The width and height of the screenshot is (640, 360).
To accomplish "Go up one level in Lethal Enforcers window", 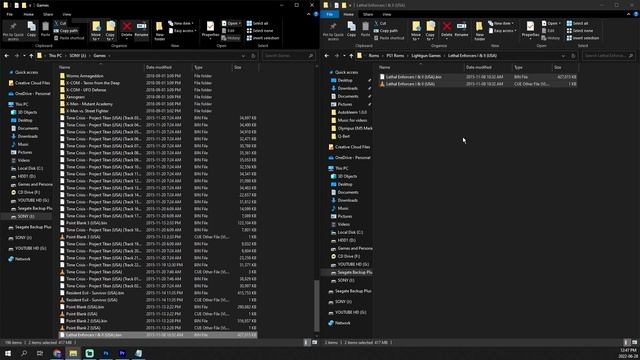I will pyautogui.click(x=351, y=56).
